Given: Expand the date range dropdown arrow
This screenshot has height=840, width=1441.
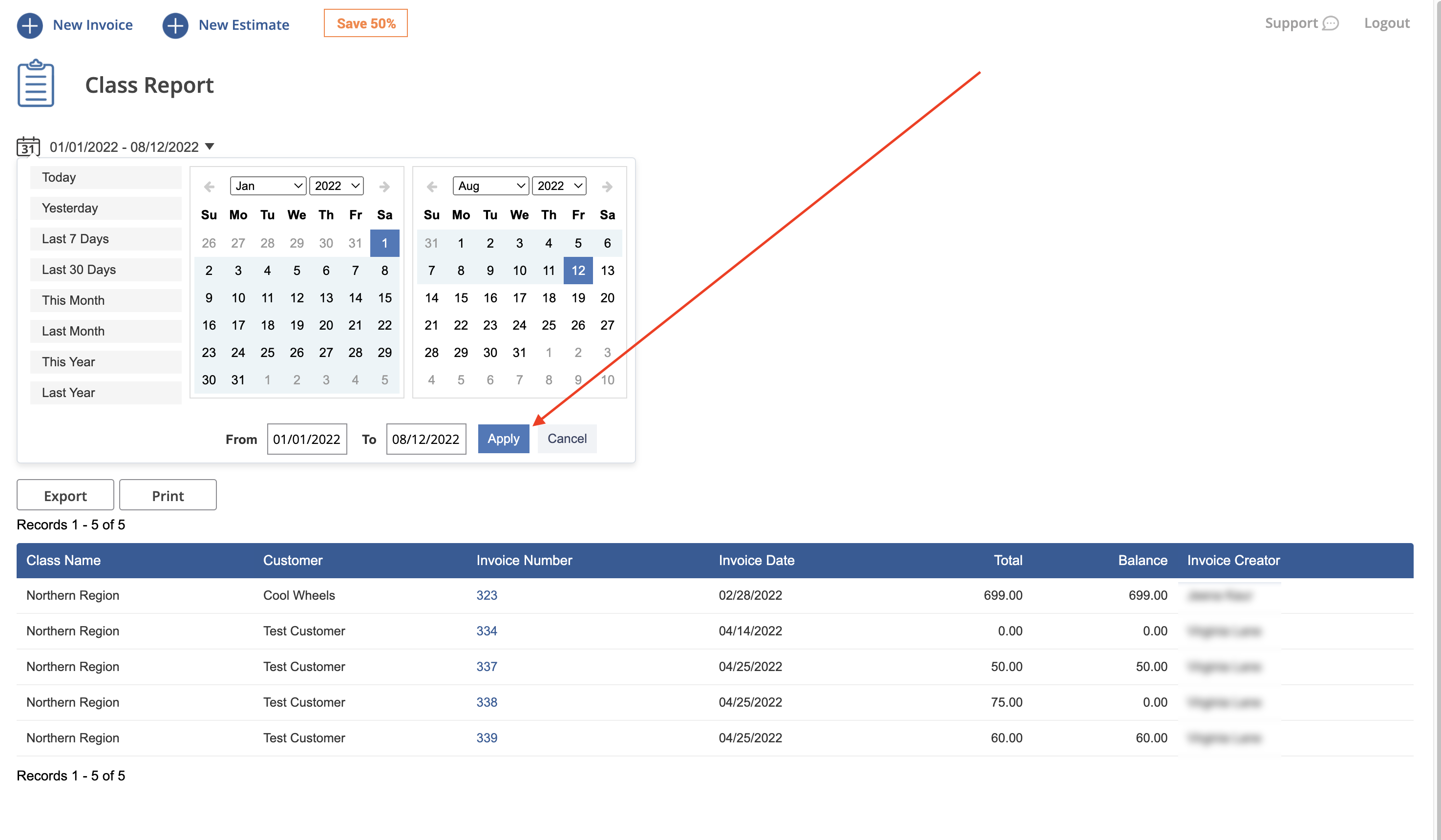Looking at the screenshot, I should pos(210,147).
